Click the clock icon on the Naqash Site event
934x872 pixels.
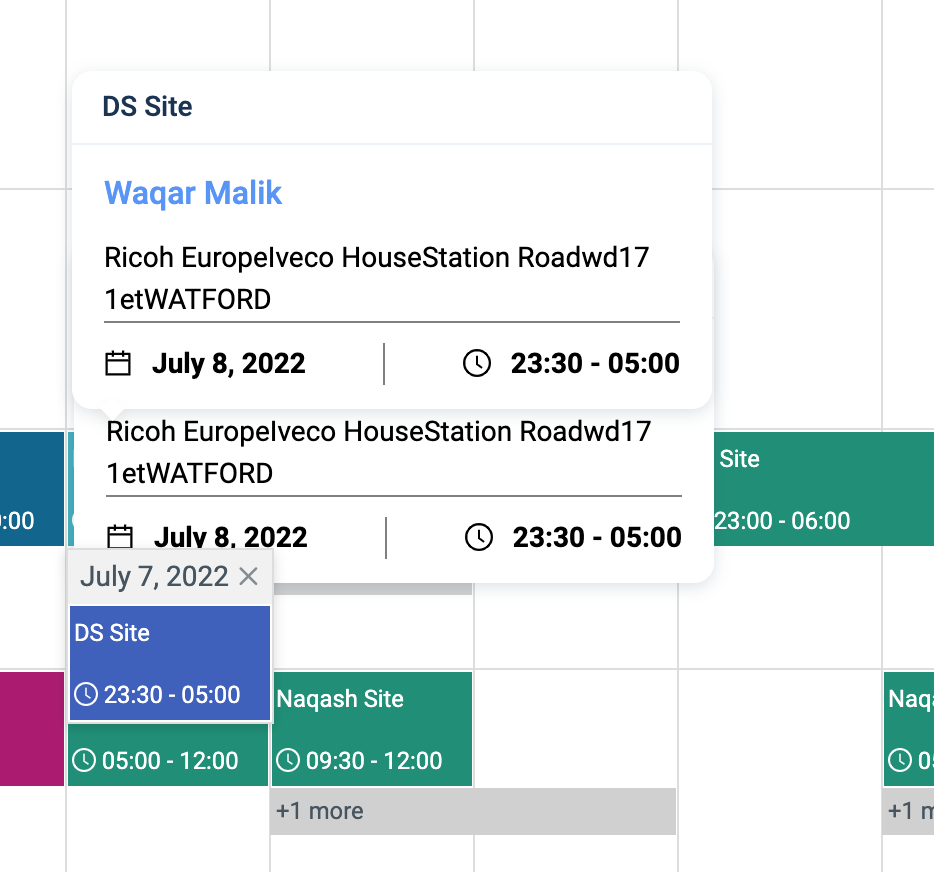pyautogui.click(x=288, y=760)
